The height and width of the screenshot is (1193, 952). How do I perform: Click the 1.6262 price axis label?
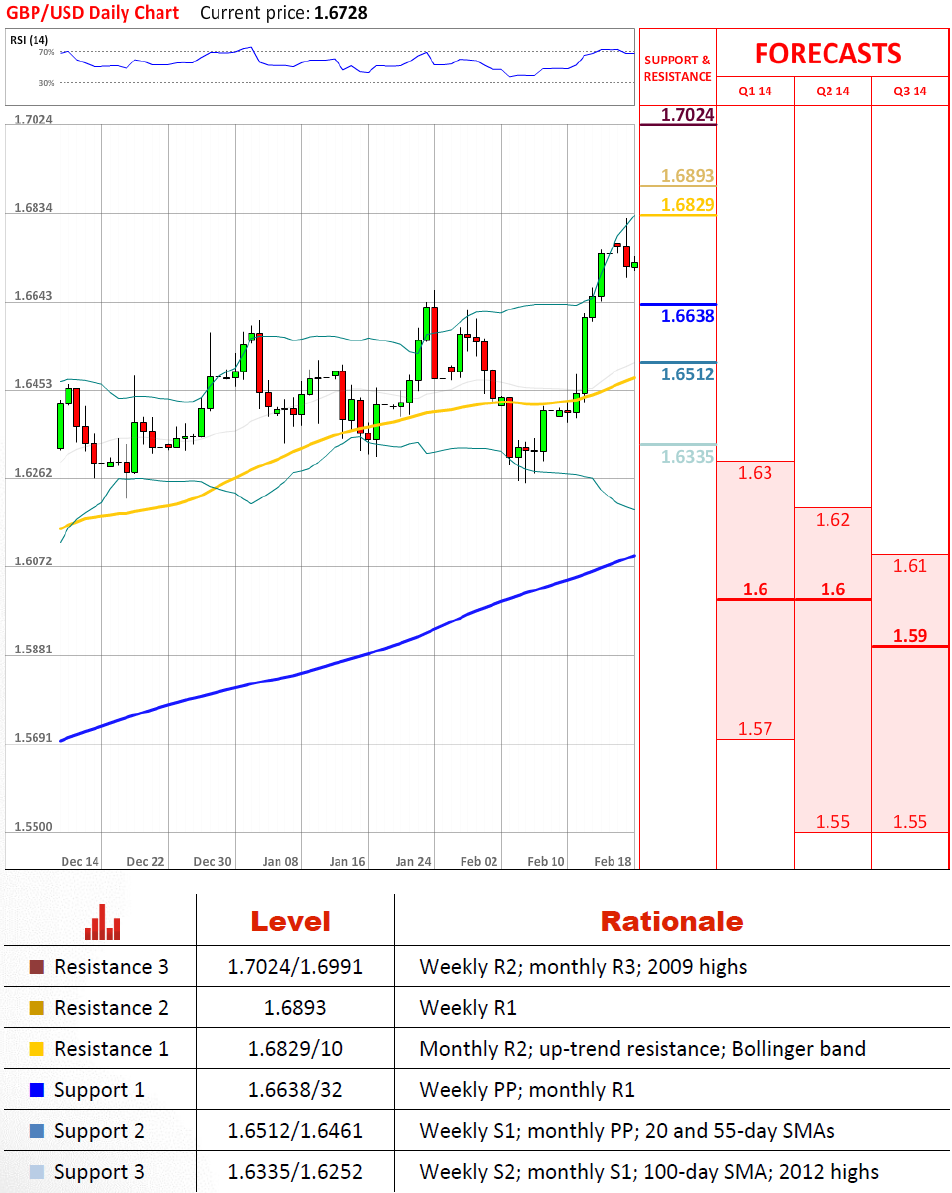(33, 472)
